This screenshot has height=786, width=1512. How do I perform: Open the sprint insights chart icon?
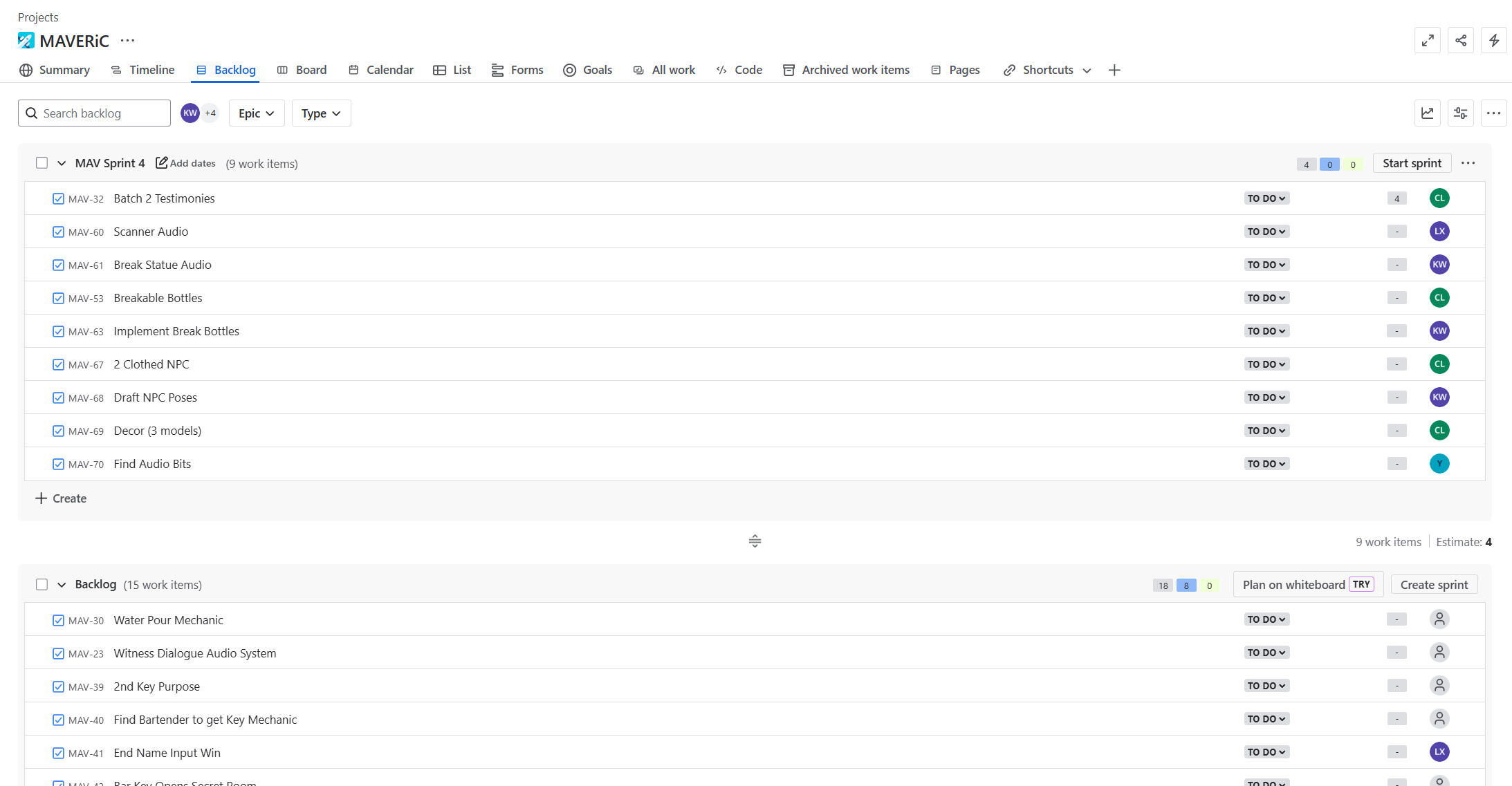(1427, 113)
